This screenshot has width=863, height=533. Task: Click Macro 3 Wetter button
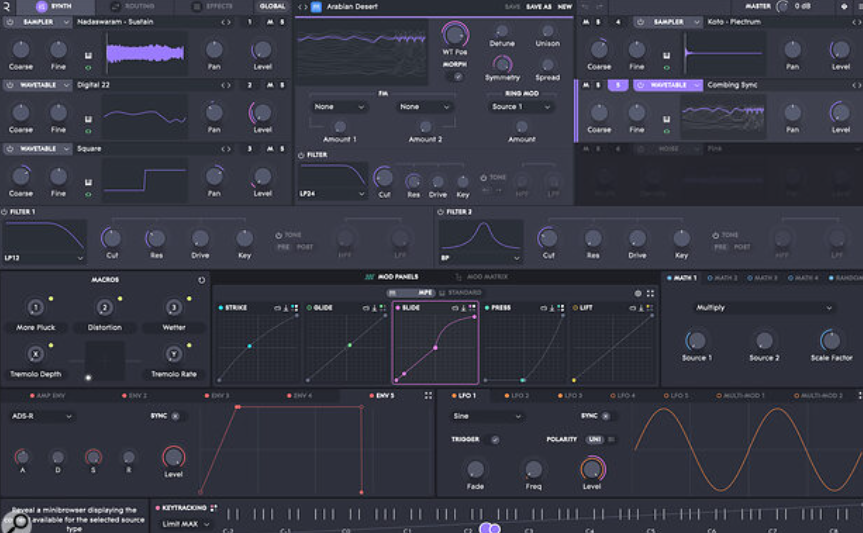coord(173,307)
